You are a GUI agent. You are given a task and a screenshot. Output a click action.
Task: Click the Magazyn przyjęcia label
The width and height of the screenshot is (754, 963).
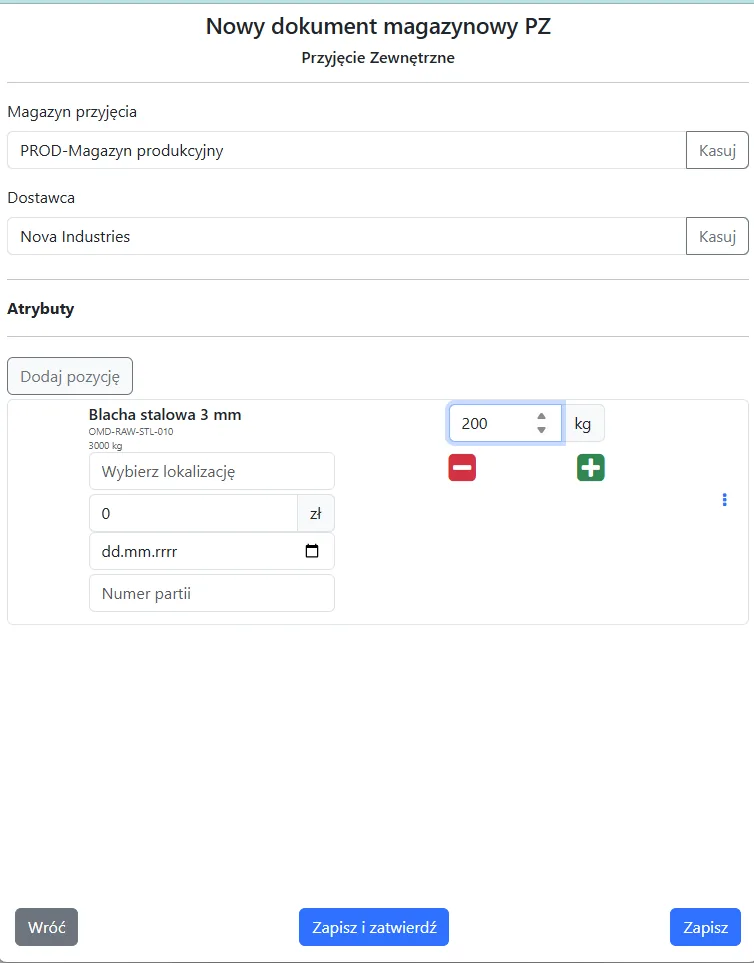(x=72, y=112)
